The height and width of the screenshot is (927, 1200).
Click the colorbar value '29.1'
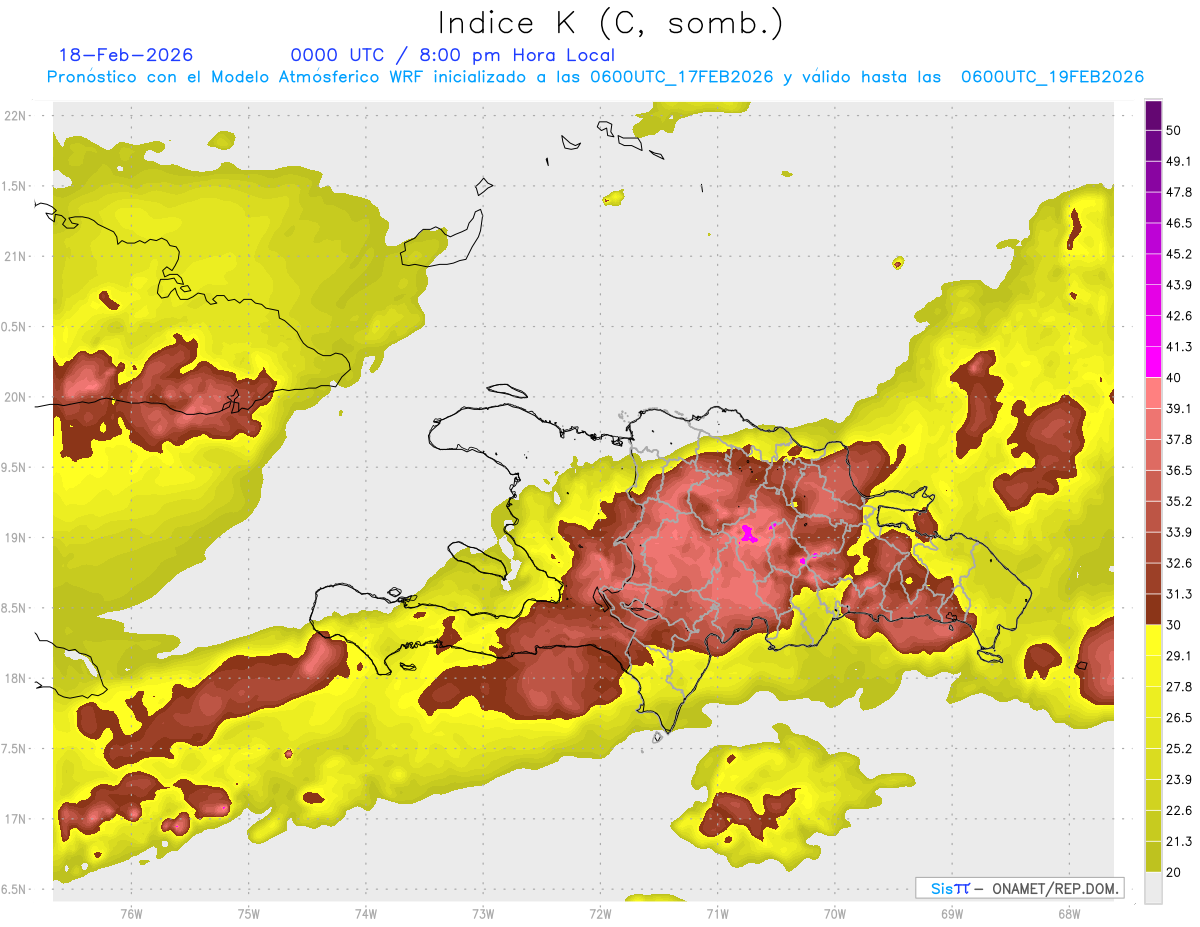click(x=1178, y=655)
